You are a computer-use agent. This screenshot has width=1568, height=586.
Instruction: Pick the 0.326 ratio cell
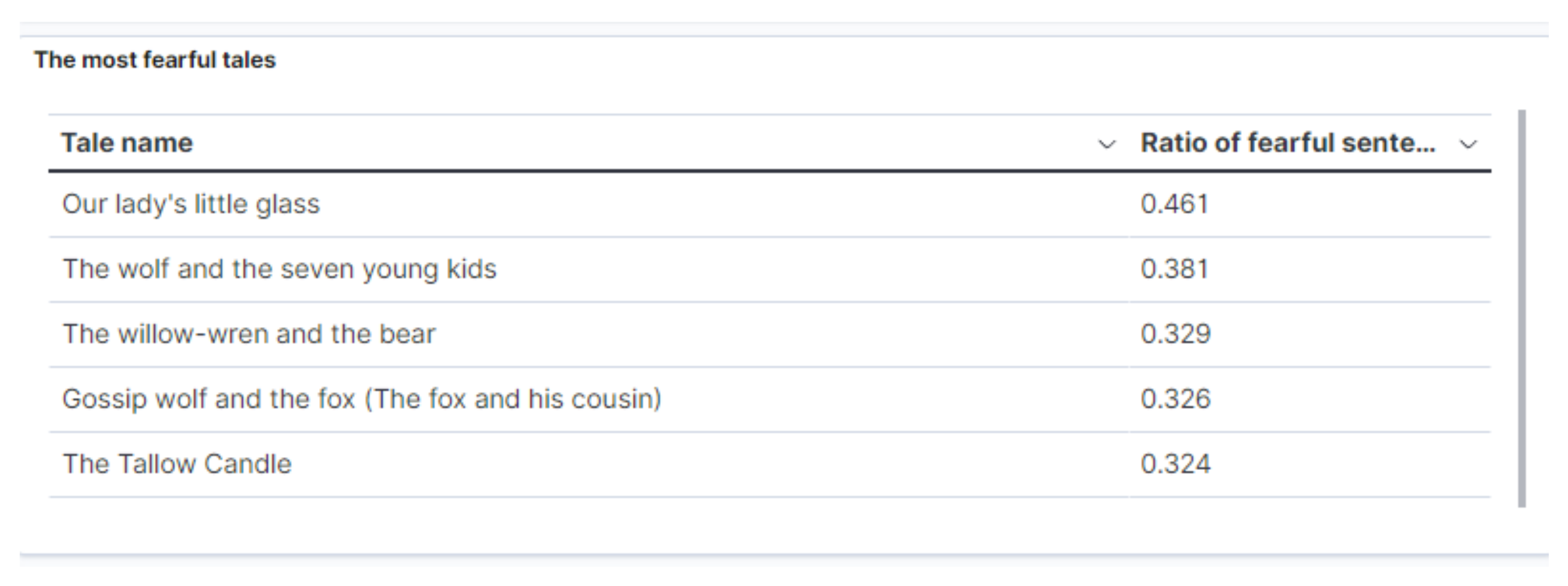click(1175, 399)
